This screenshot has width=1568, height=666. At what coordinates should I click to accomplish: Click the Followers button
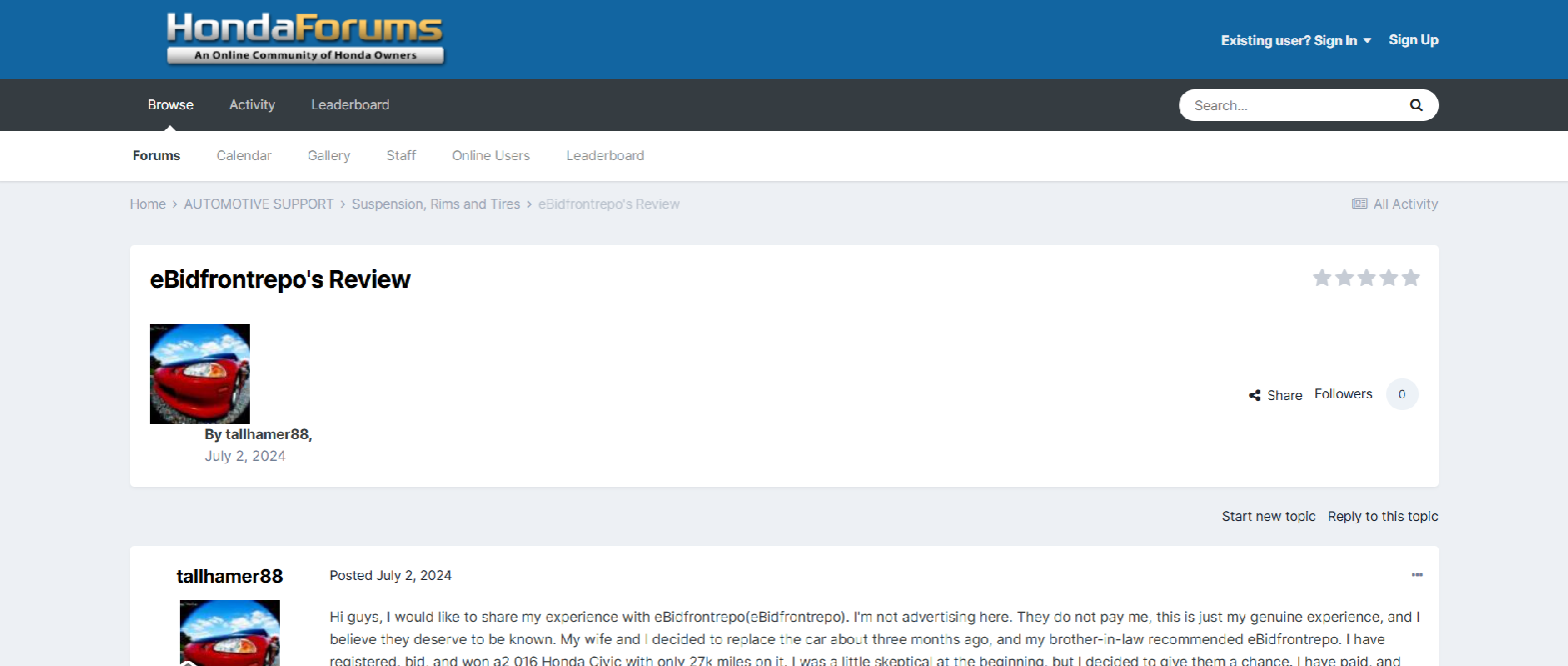click(x=1343, y=394)
